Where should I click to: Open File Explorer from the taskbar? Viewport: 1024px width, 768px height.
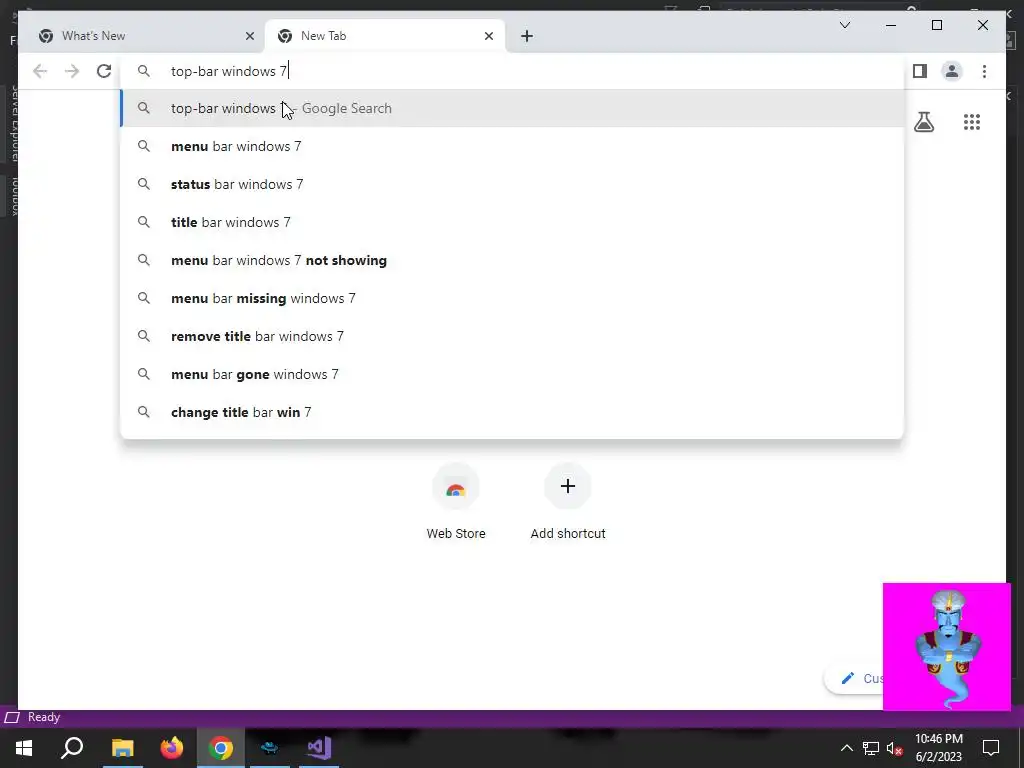coord(122,748)
